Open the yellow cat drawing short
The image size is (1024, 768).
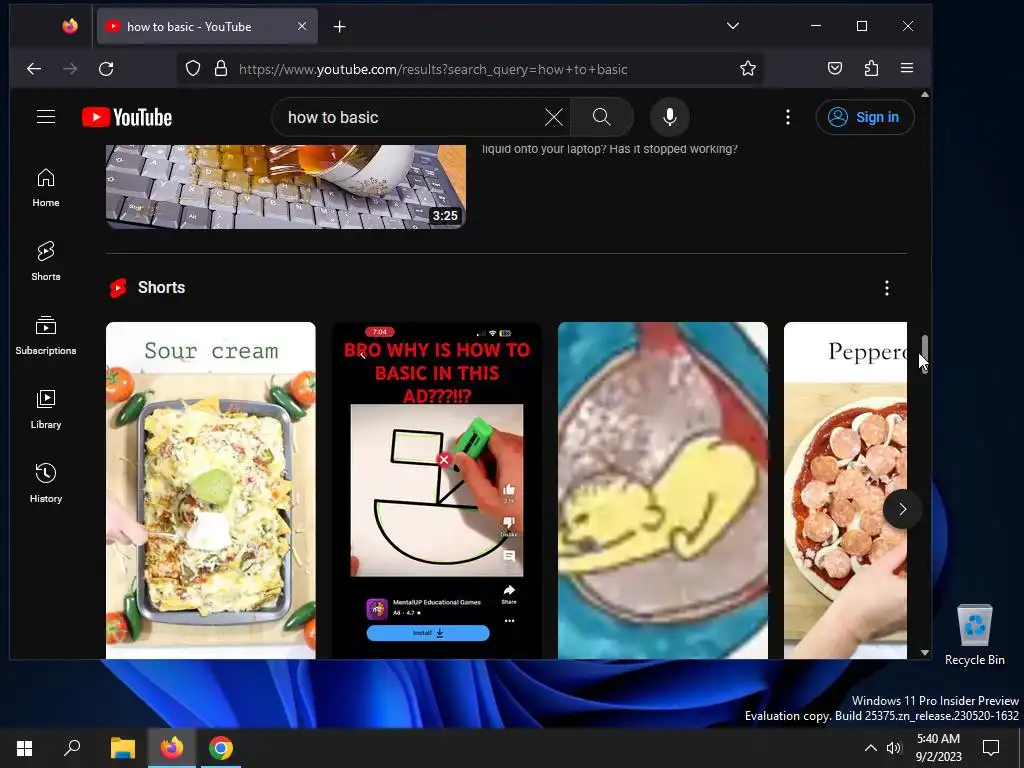pyautogui.click(x=662, y=490)
